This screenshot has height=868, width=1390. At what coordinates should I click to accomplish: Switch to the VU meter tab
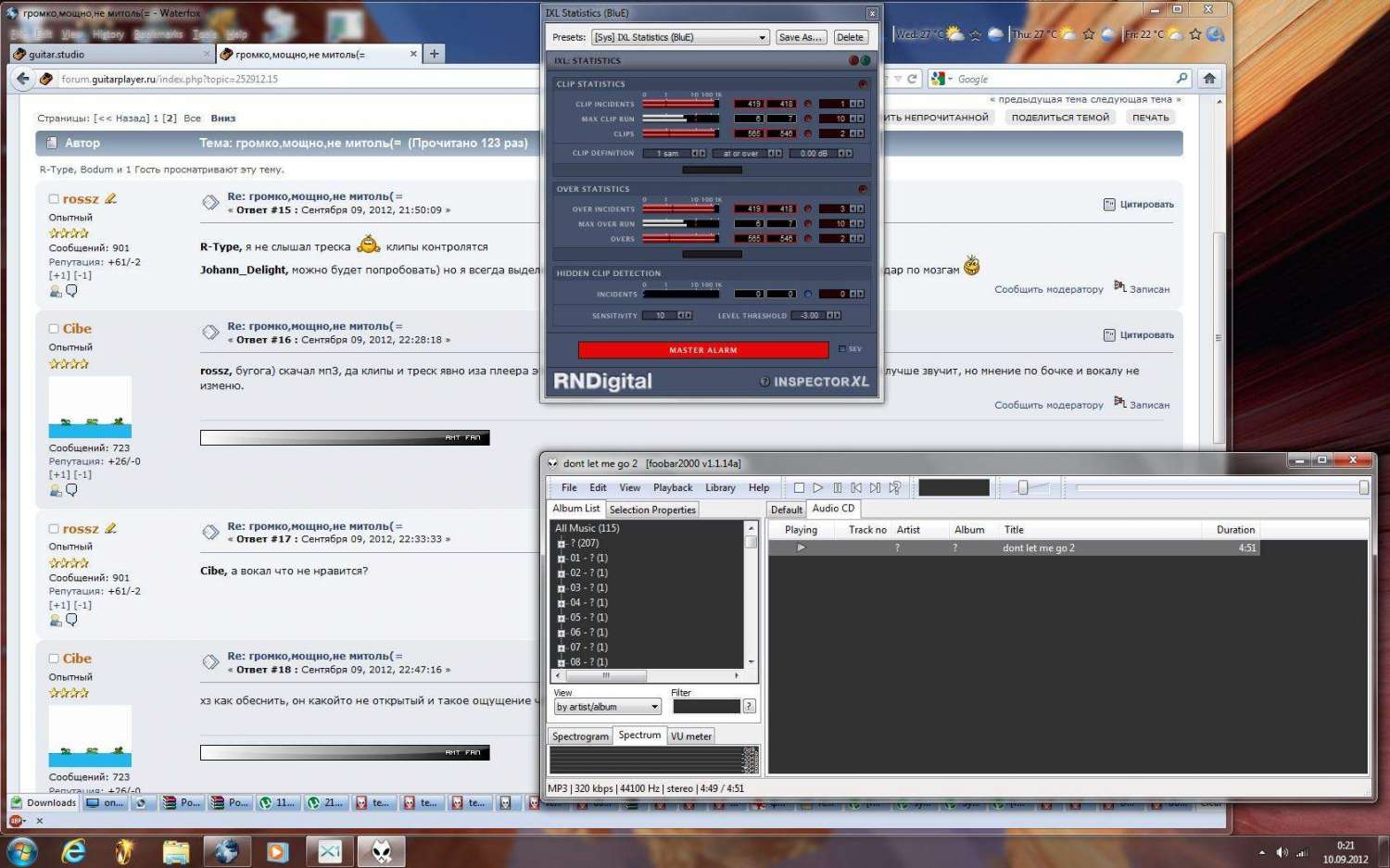tap(691, 736)
